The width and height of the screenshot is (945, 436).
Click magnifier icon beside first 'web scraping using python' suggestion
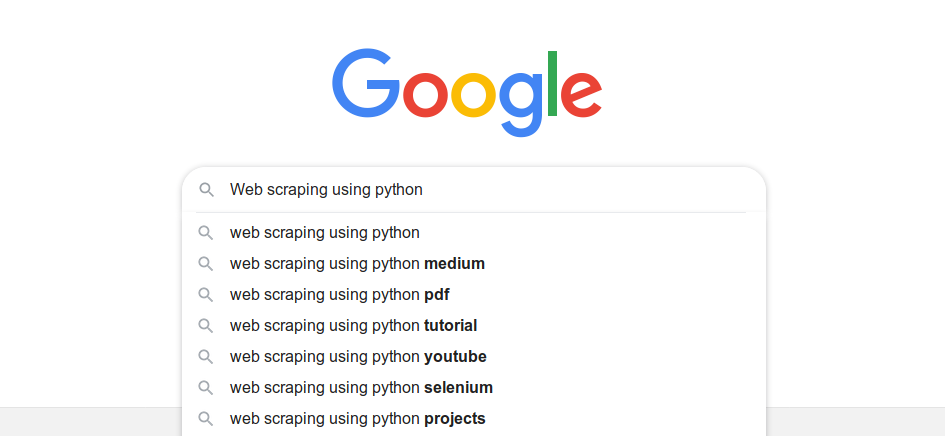point(206,233)
